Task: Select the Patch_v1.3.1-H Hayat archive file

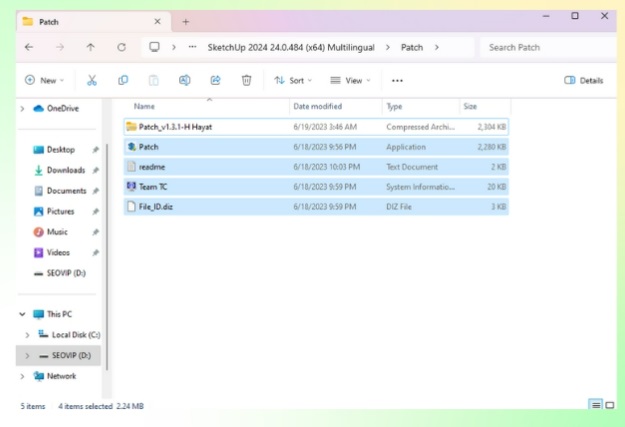Action: (175, 126)
